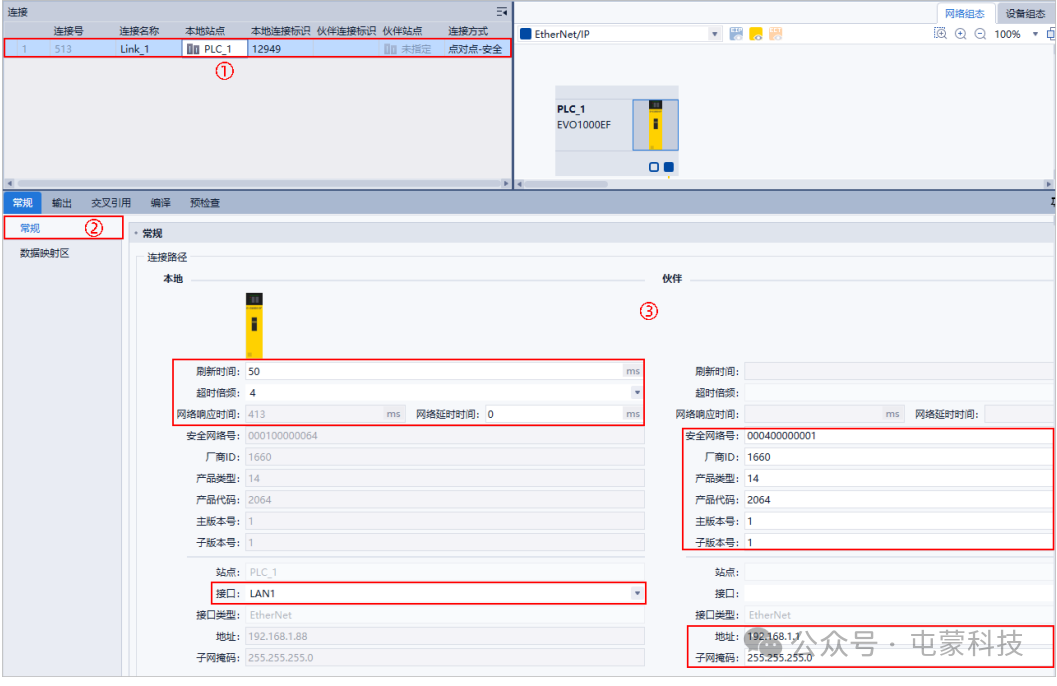Click the PLC icon in local station cell
Viewport: 1057px width, 686px height.
click(x=193, y=49)
